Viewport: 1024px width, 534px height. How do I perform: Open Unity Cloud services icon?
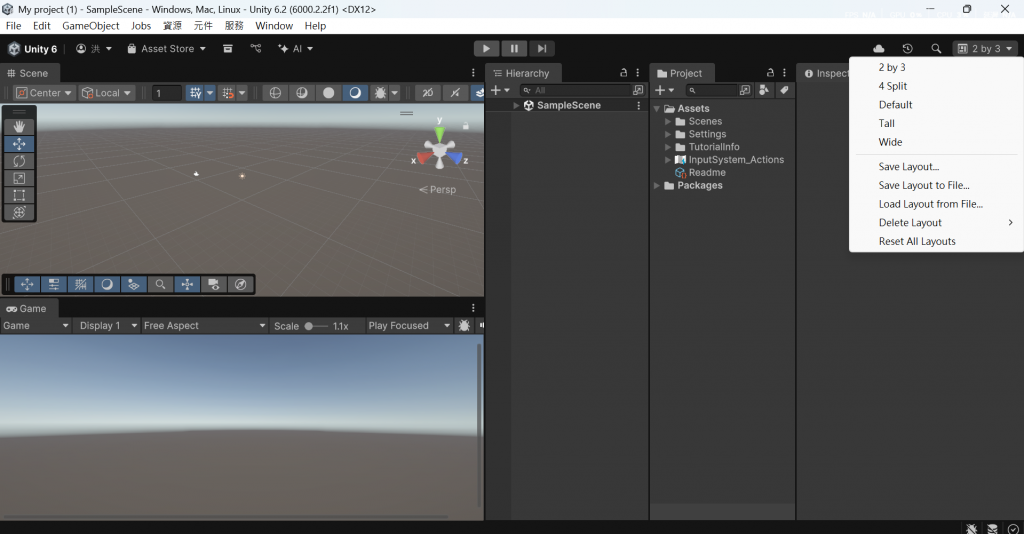pos(878,48)
